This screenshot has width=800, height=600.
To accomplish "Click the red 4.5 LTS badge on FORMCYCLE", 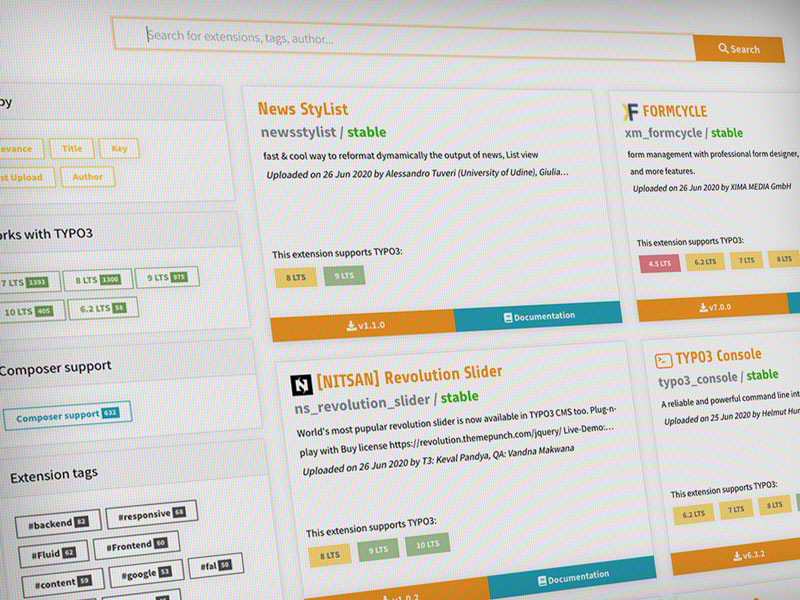I will pos(659,263).
